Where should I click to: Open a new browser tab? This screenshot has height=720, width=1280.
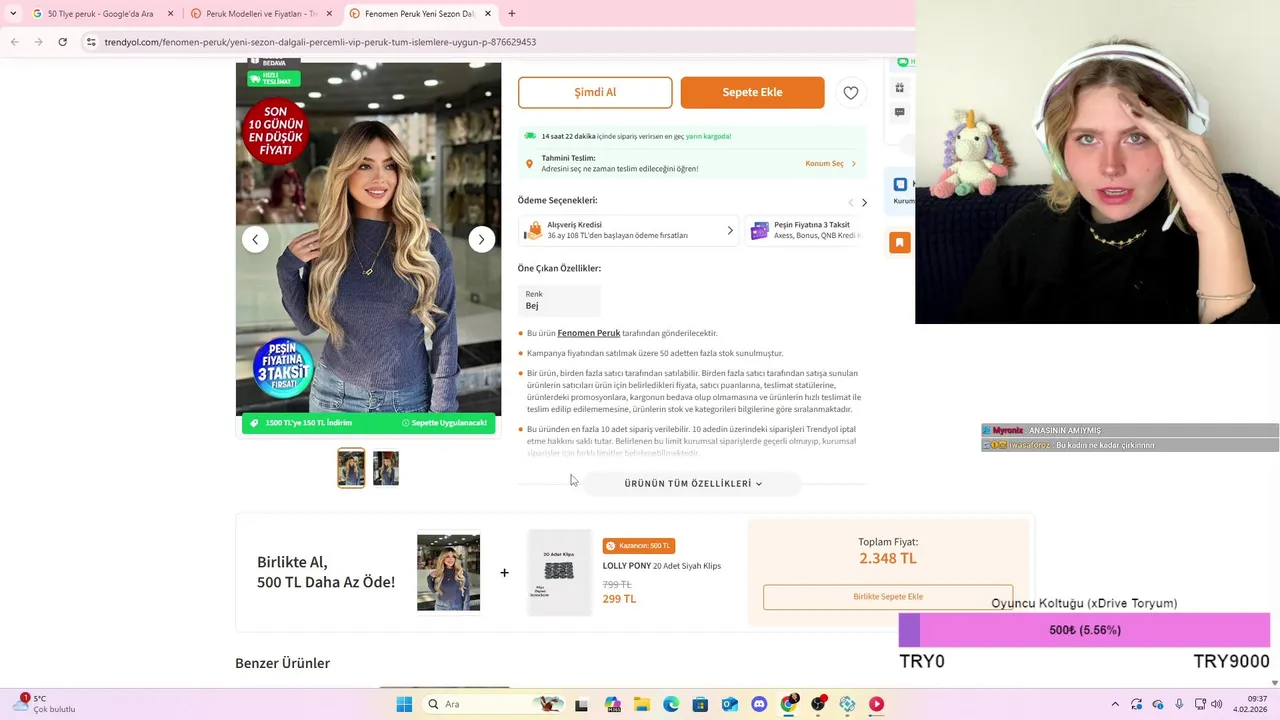512,14
